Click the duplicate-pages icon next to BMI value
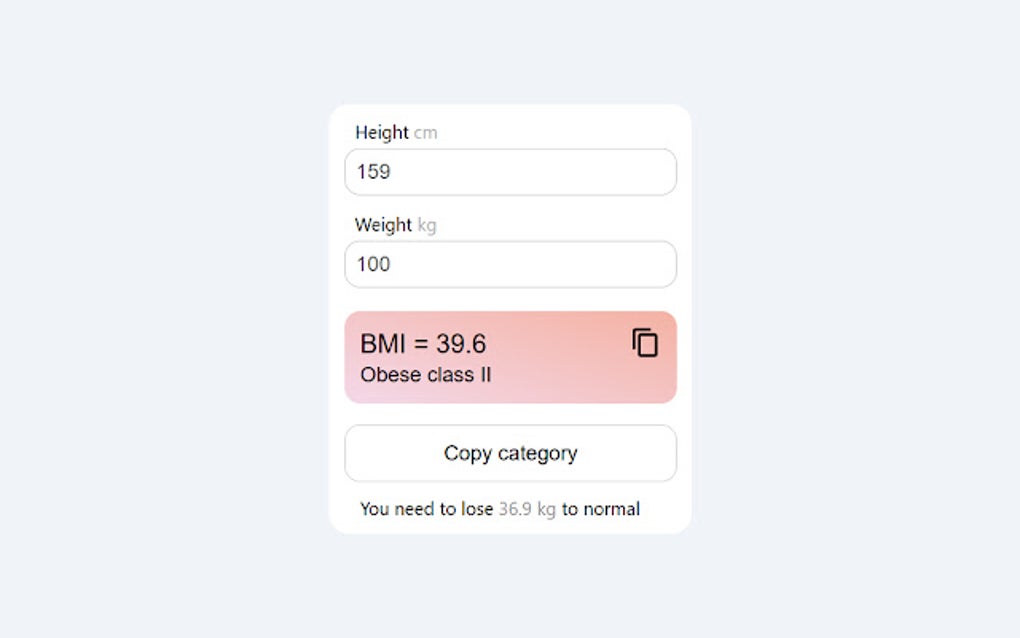 coord(646,343)
